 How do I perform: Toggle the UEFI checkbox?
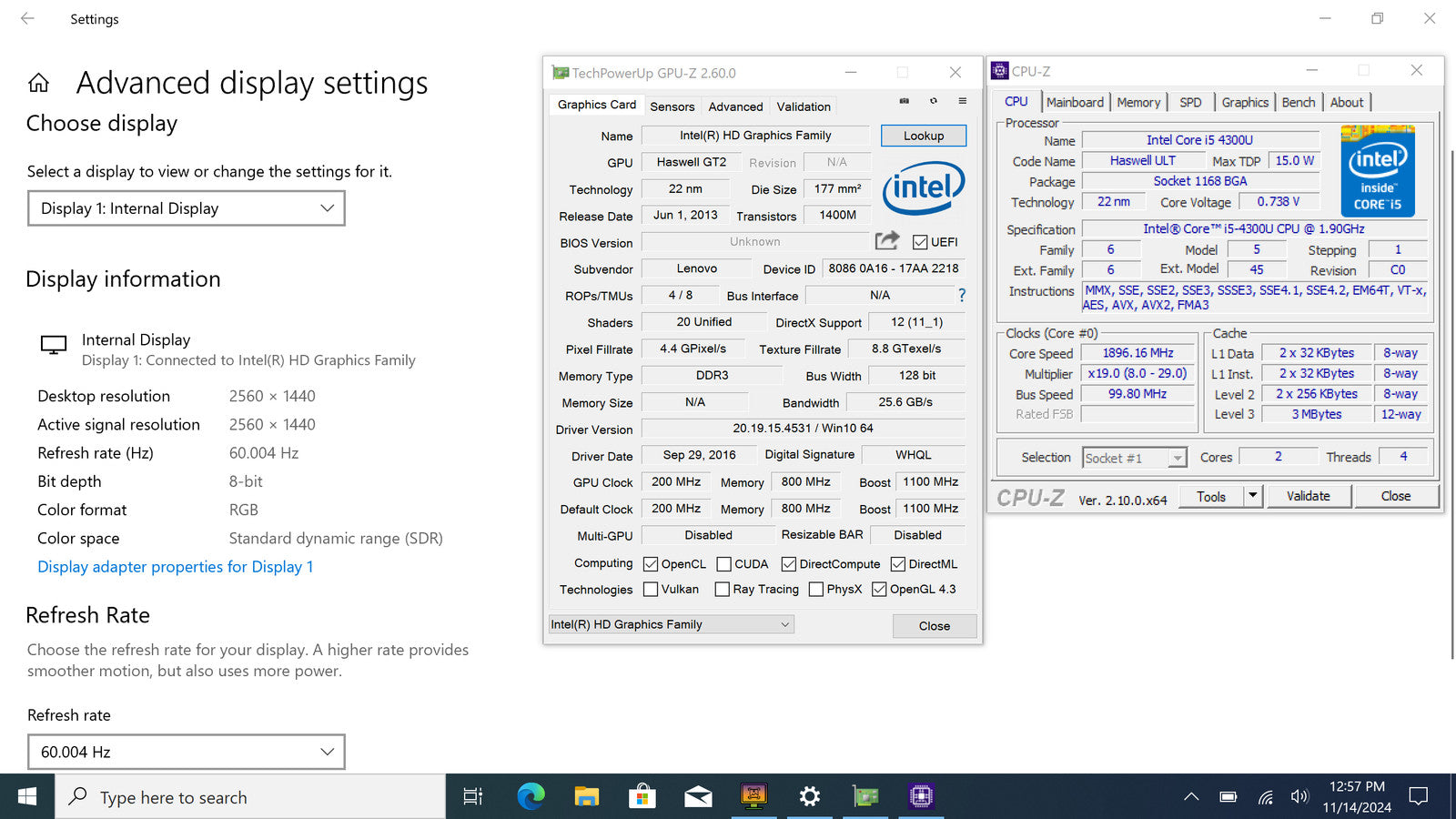(920, 242)
